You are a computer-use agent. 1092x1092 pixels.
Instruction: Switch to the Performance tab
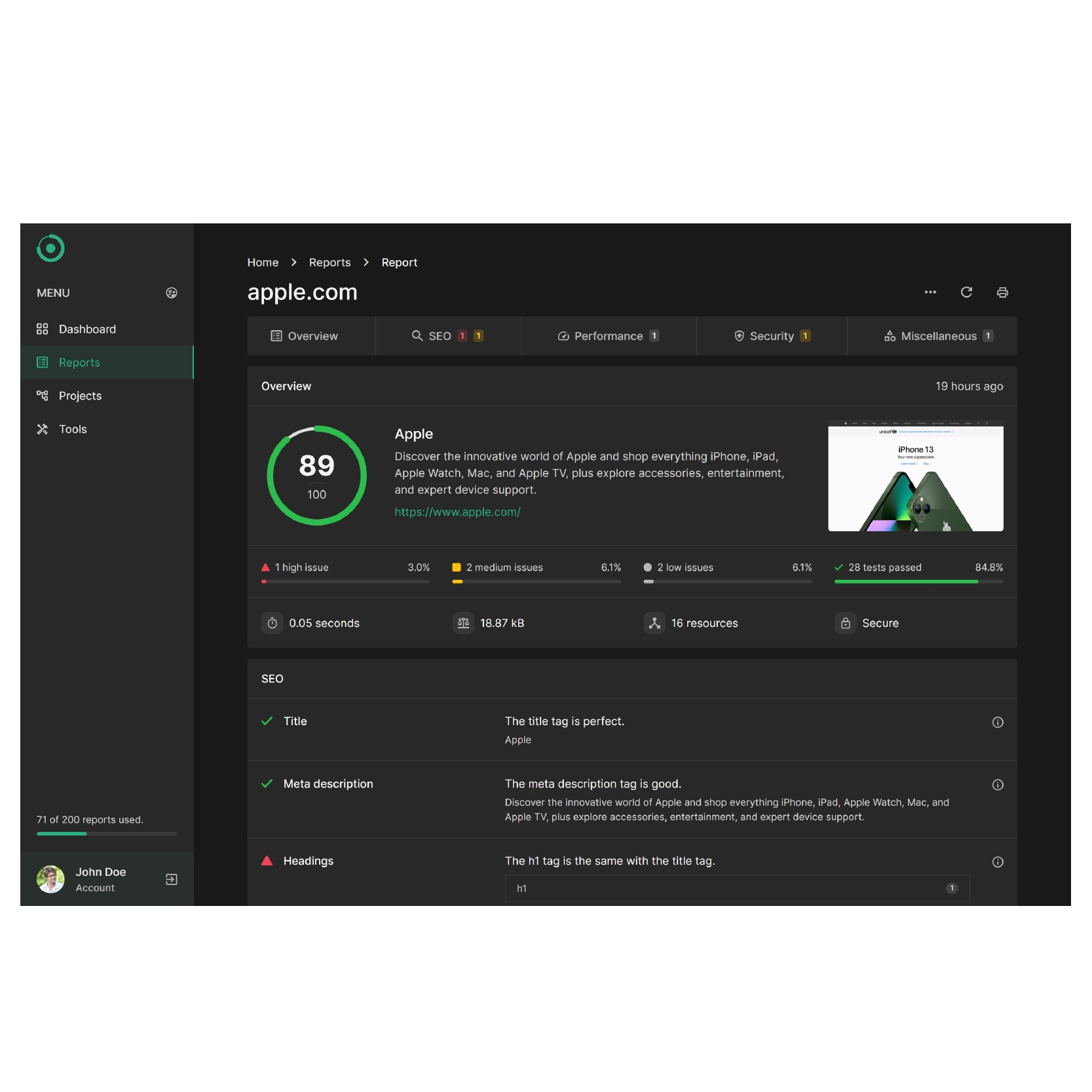click(609, 336)
